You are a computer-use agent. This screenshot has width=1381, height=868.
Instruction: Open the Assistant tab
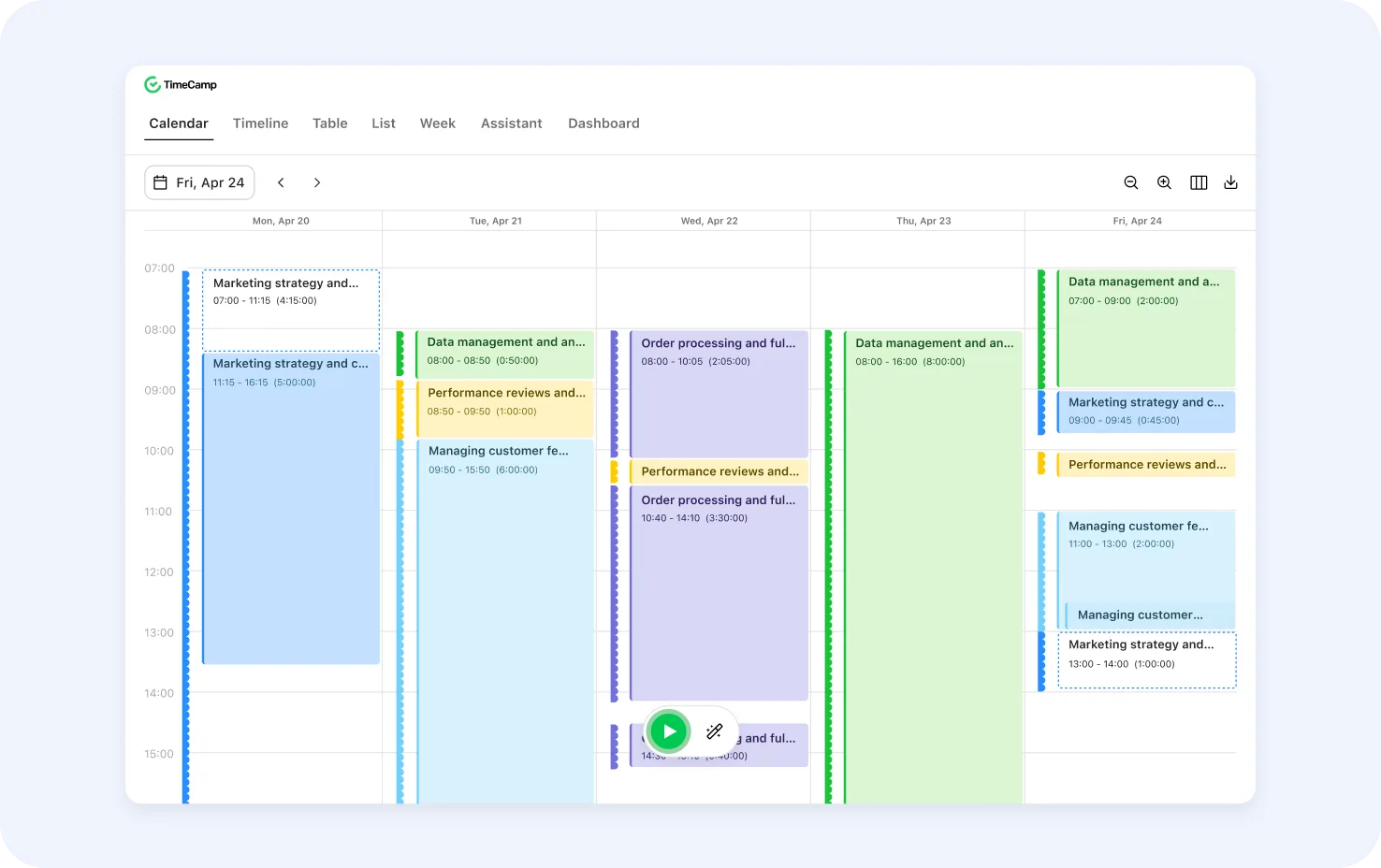pos(512,123)
